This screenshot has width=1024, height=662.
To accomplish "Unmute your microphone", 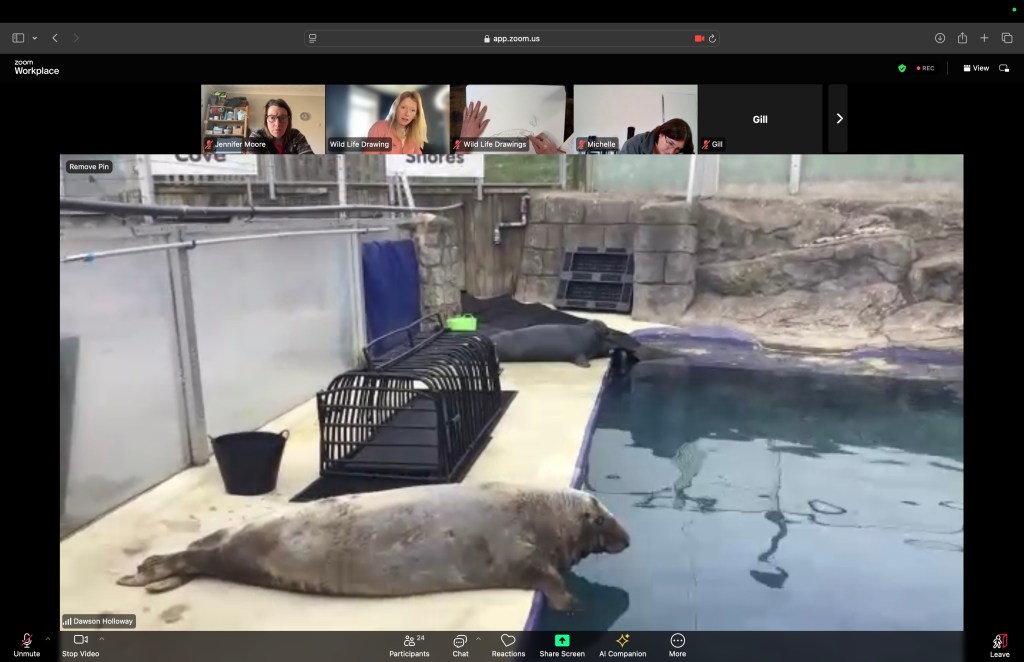I will coord(25,645).
